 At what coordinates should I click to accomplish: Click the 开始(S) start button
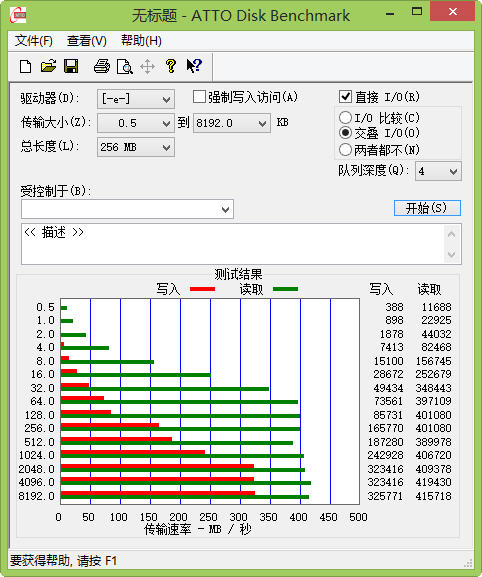pyautogui.click(x=427, y=208)
